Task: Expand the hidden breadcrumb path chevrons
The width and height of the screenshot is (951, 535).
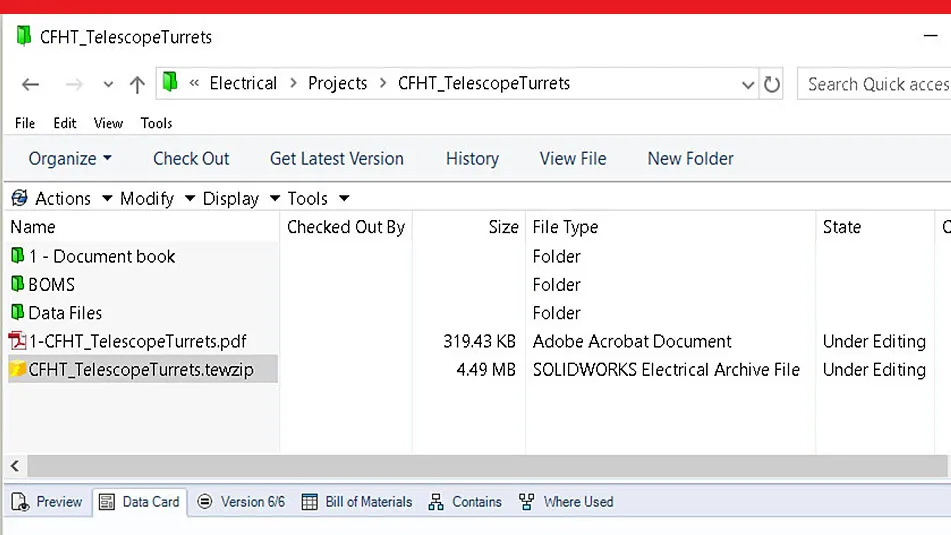Action: 194,83
